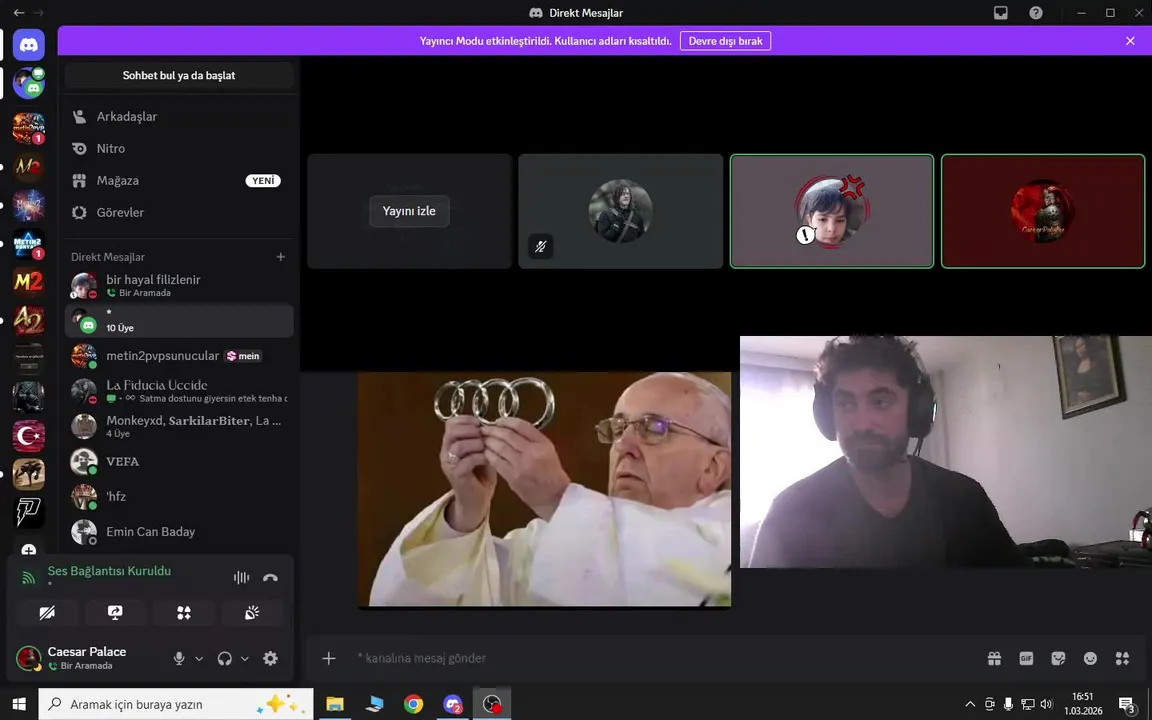Show hidden system tray icons
This screenshot has width=1152, height=720.
(x=970, y=704)
